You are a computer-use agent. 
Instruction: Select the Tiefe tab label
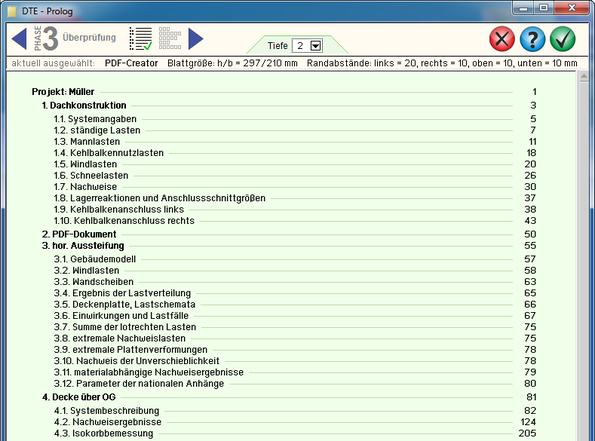point(278,46)
